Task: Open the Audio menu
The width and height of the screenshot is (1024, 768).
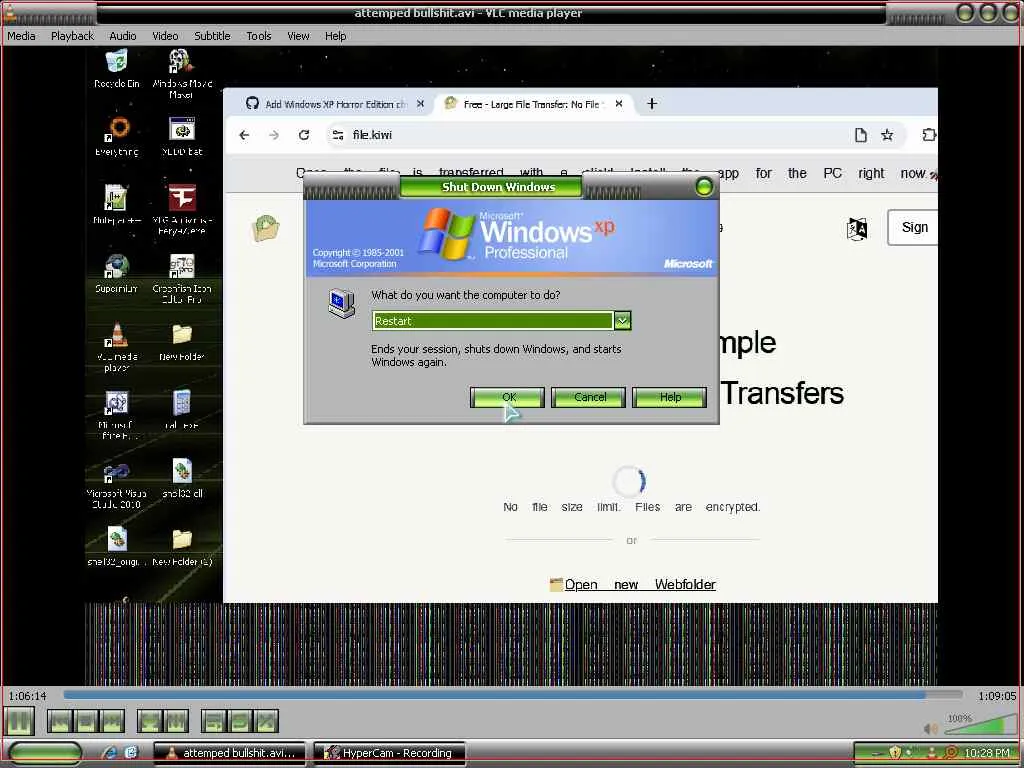Action: pos(123,36)
